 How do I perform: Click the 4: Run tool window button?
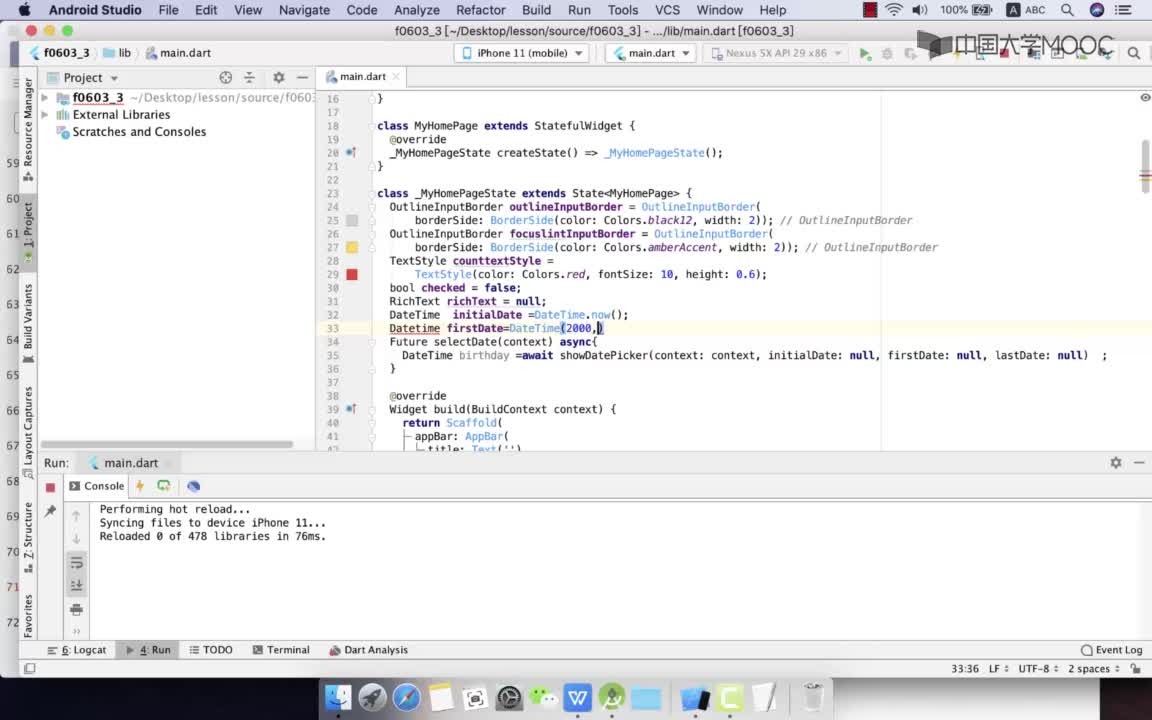pyautogui.click(x=148, y=650)
